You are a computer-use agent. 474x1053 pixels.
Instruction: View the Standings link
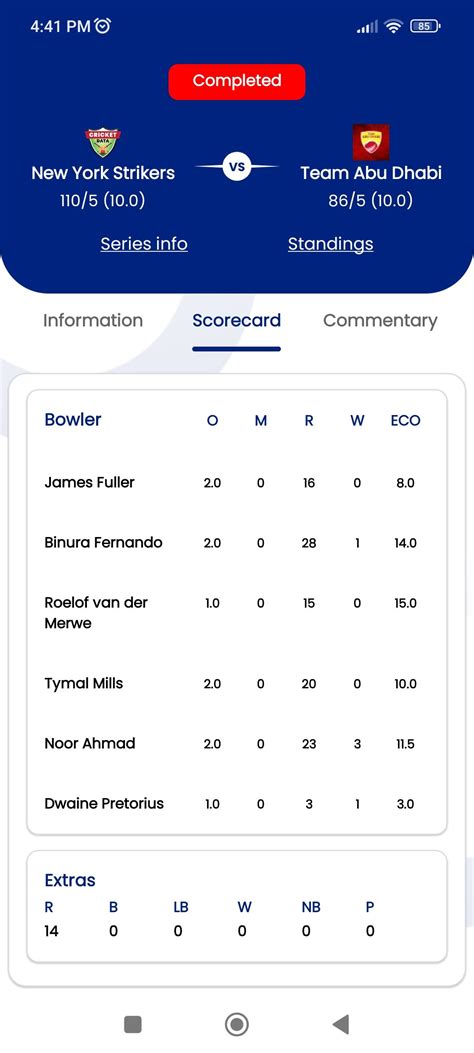tap(330, 244)
